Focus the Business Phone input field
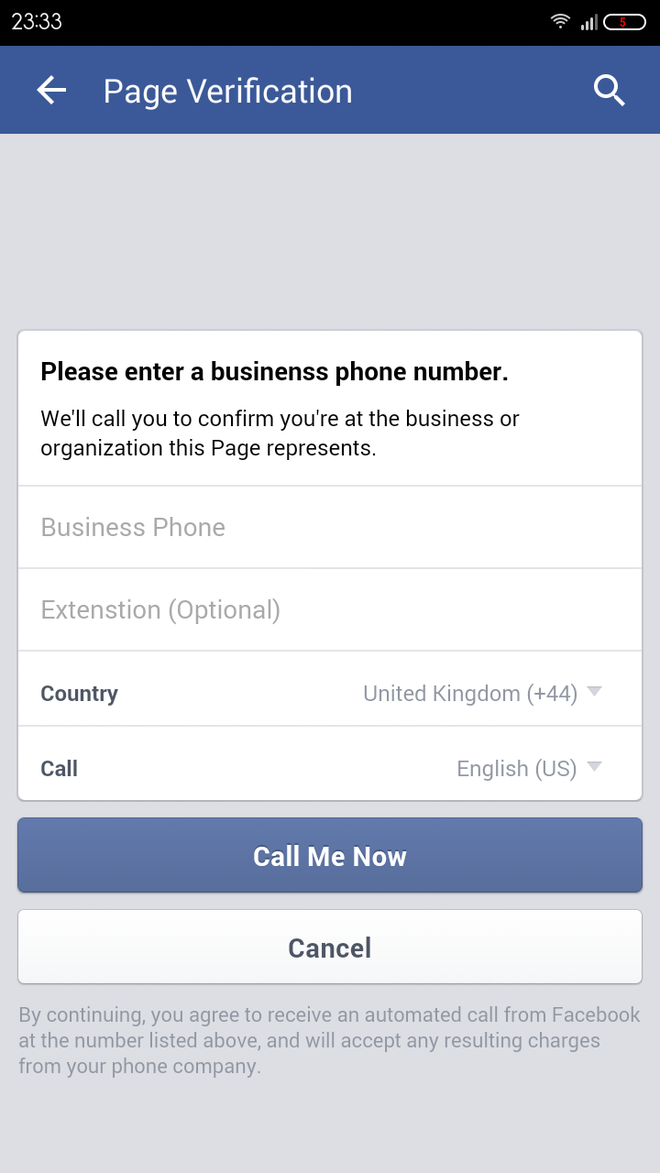Screen dimensions: 660x1173 tap(329, 527)
